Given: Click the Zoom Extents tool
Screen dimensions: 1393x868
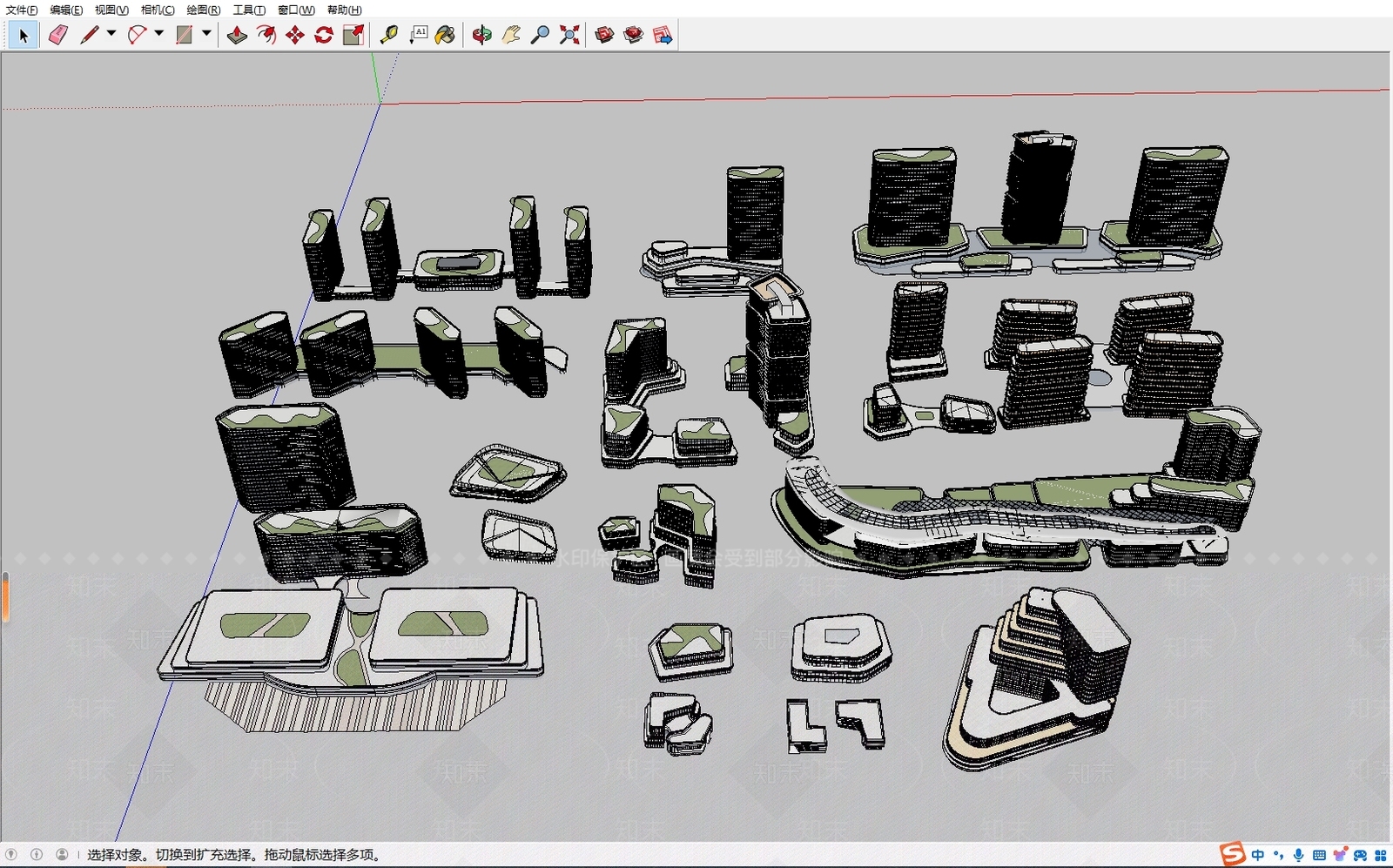Looking at the screenshot, I should pyautogui.click(x=569, y=36).
